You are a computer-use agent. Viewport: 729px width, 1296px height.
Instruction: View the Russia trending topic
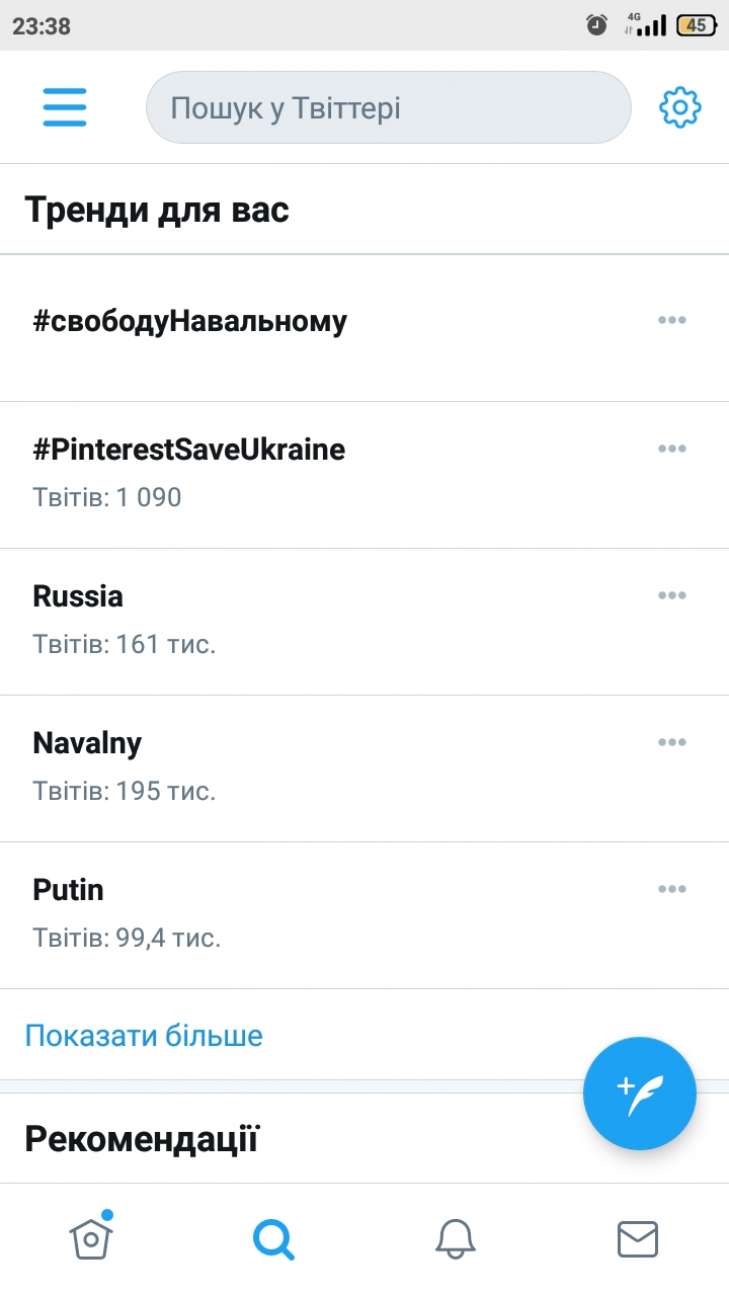click(78, 597)
